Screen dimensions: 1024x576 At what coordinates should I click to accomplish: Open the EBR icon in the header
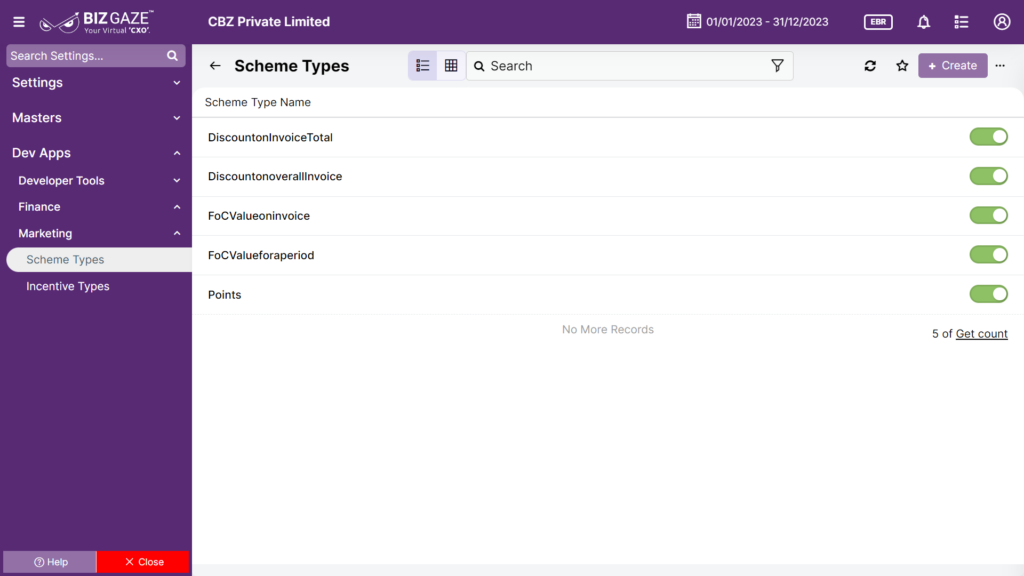878,22
